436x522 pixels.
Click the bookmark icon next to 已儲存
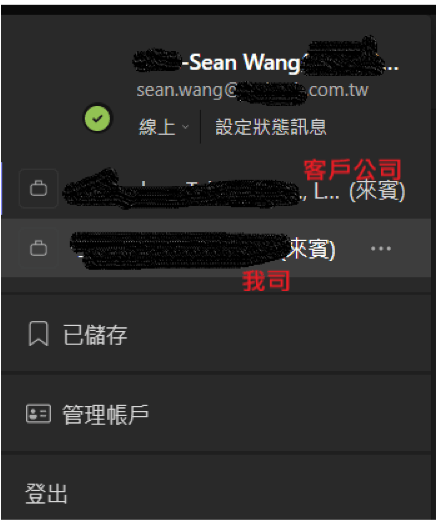(39, 334)
